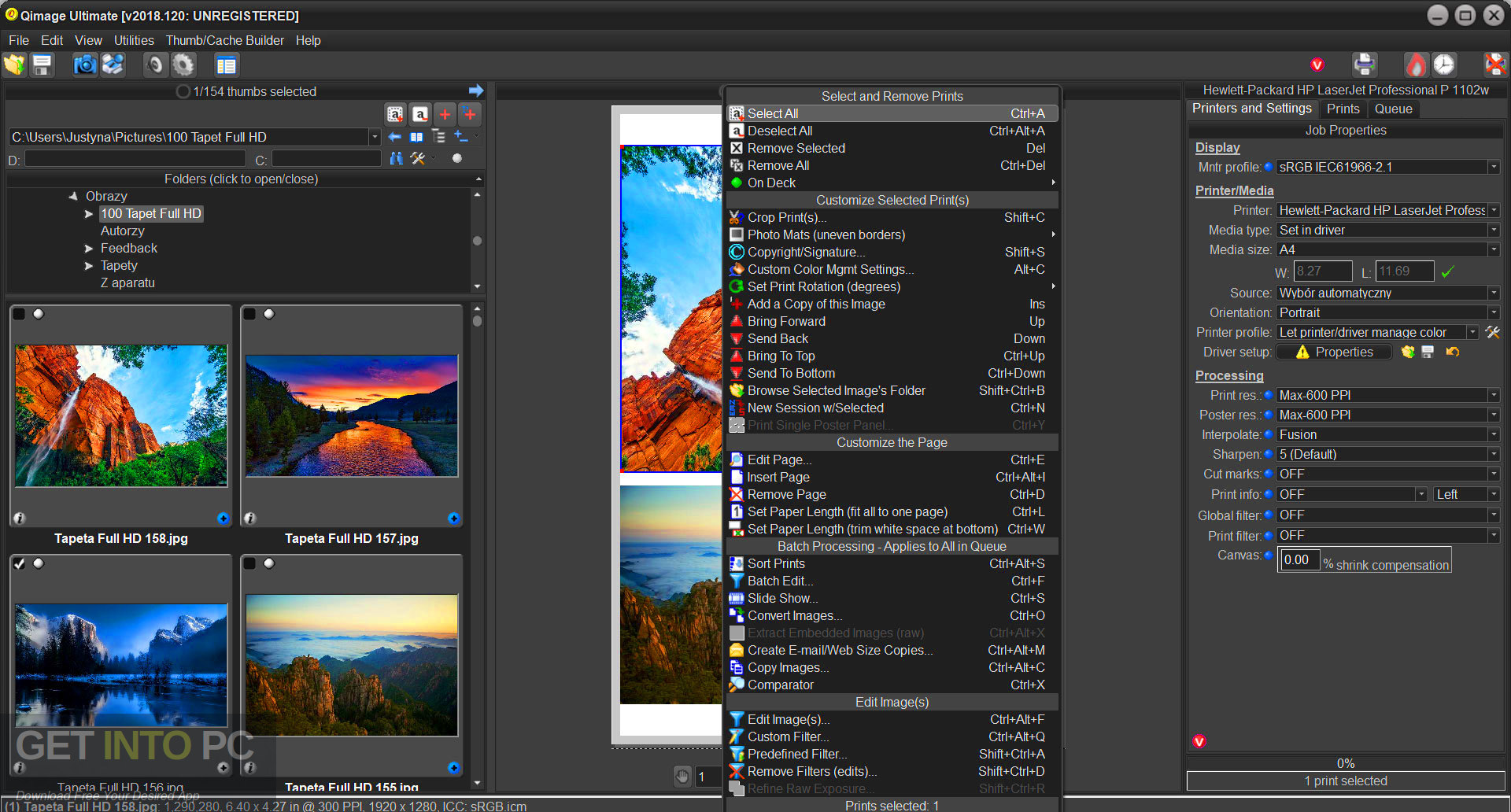1511x812 pixels.
Task: Open driver setup with the Properties button
Action: (1334, 352)
